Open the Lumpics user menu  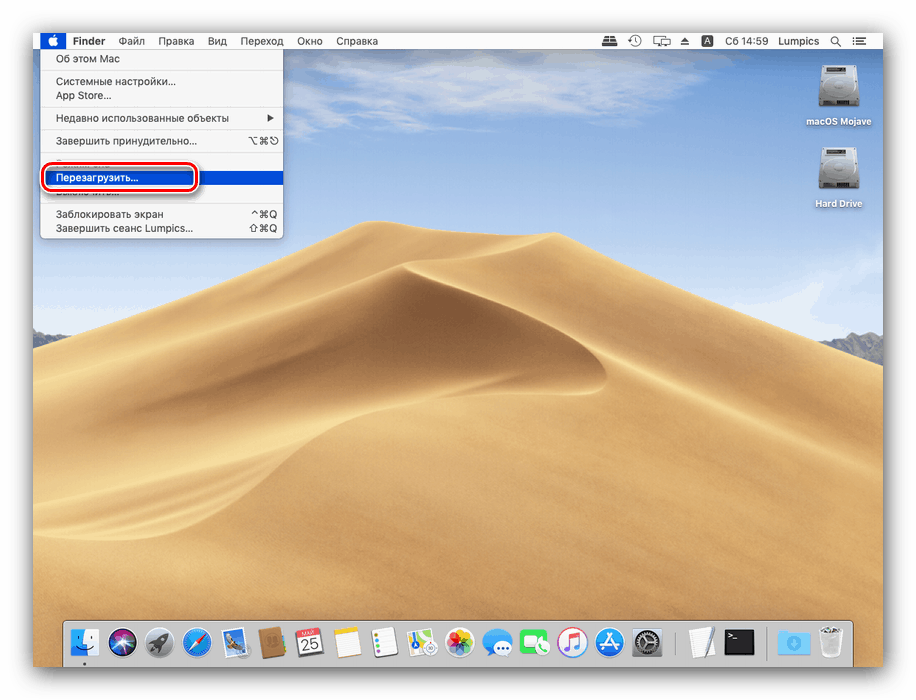pos(798,41)
